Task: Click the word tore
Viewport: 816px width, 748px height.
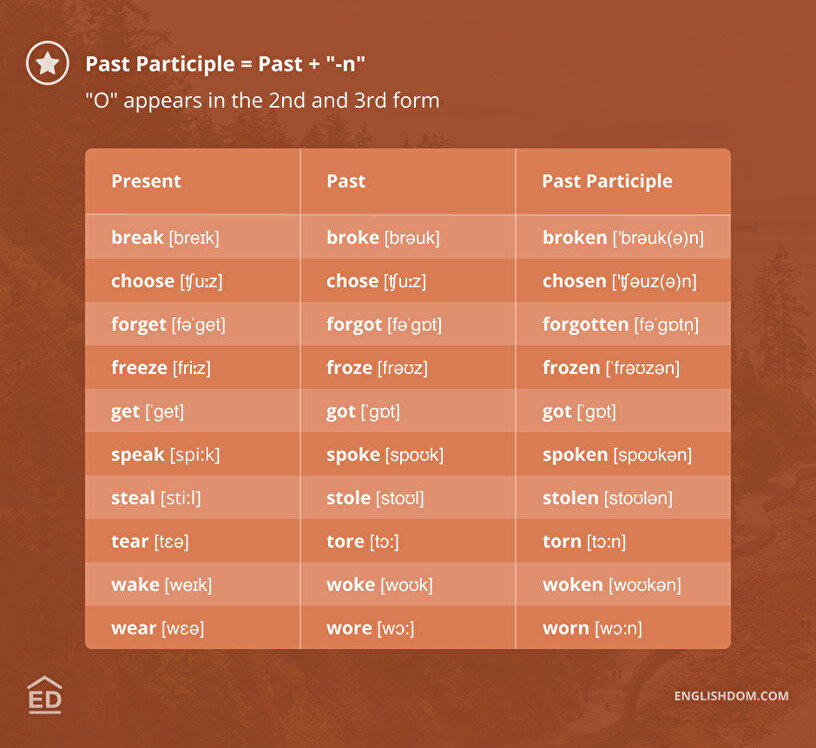Action: tap(345, 541)
